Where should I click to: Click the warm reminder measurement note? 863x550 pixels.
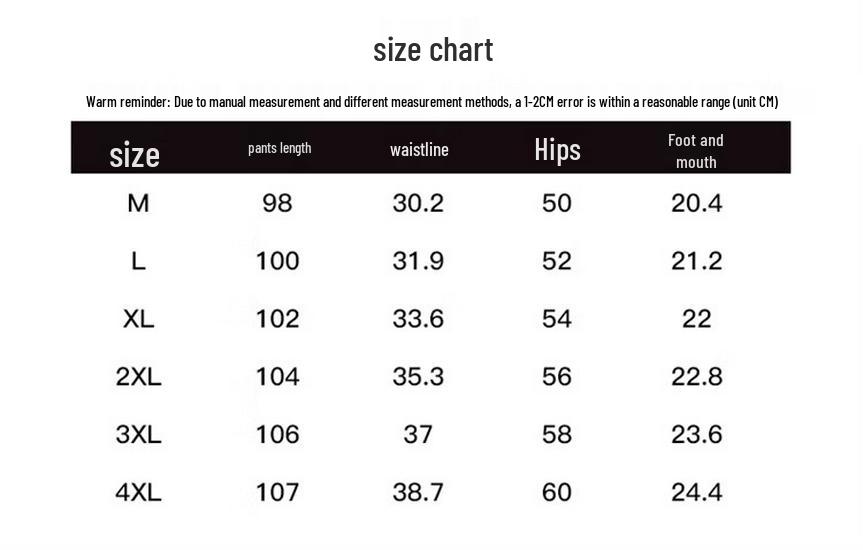pyautogui.click(x=432, y=102)
